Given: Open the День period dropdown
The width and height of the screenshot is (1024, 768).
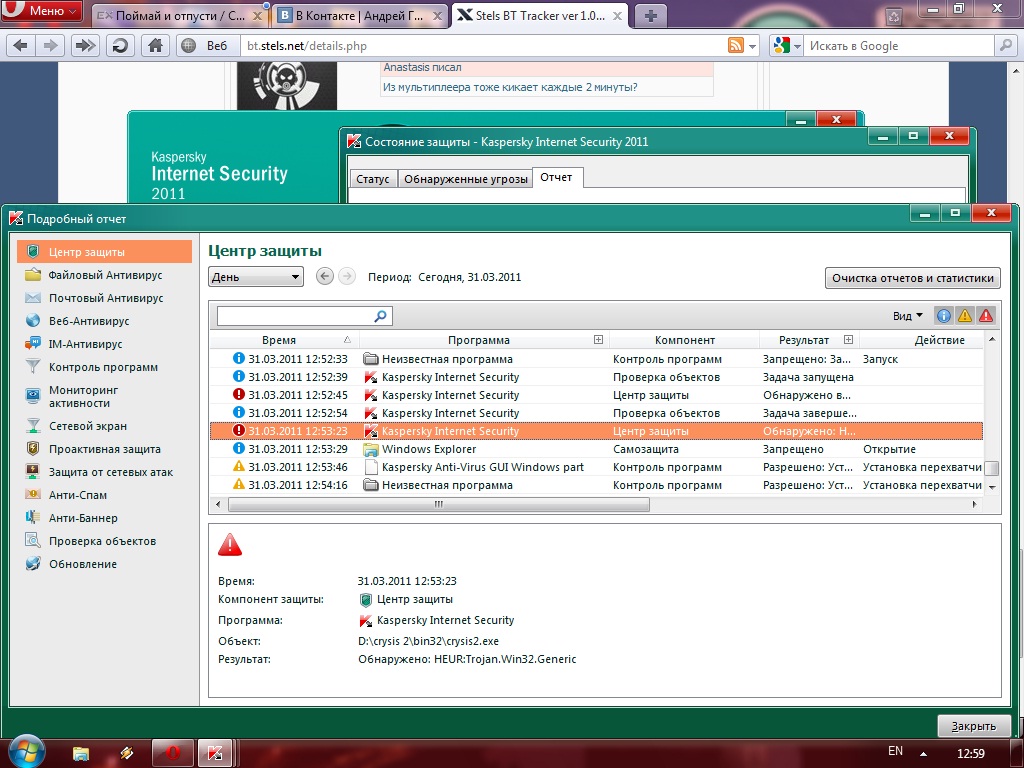Looking at the screenshot, I should click(x=256, y=277).
